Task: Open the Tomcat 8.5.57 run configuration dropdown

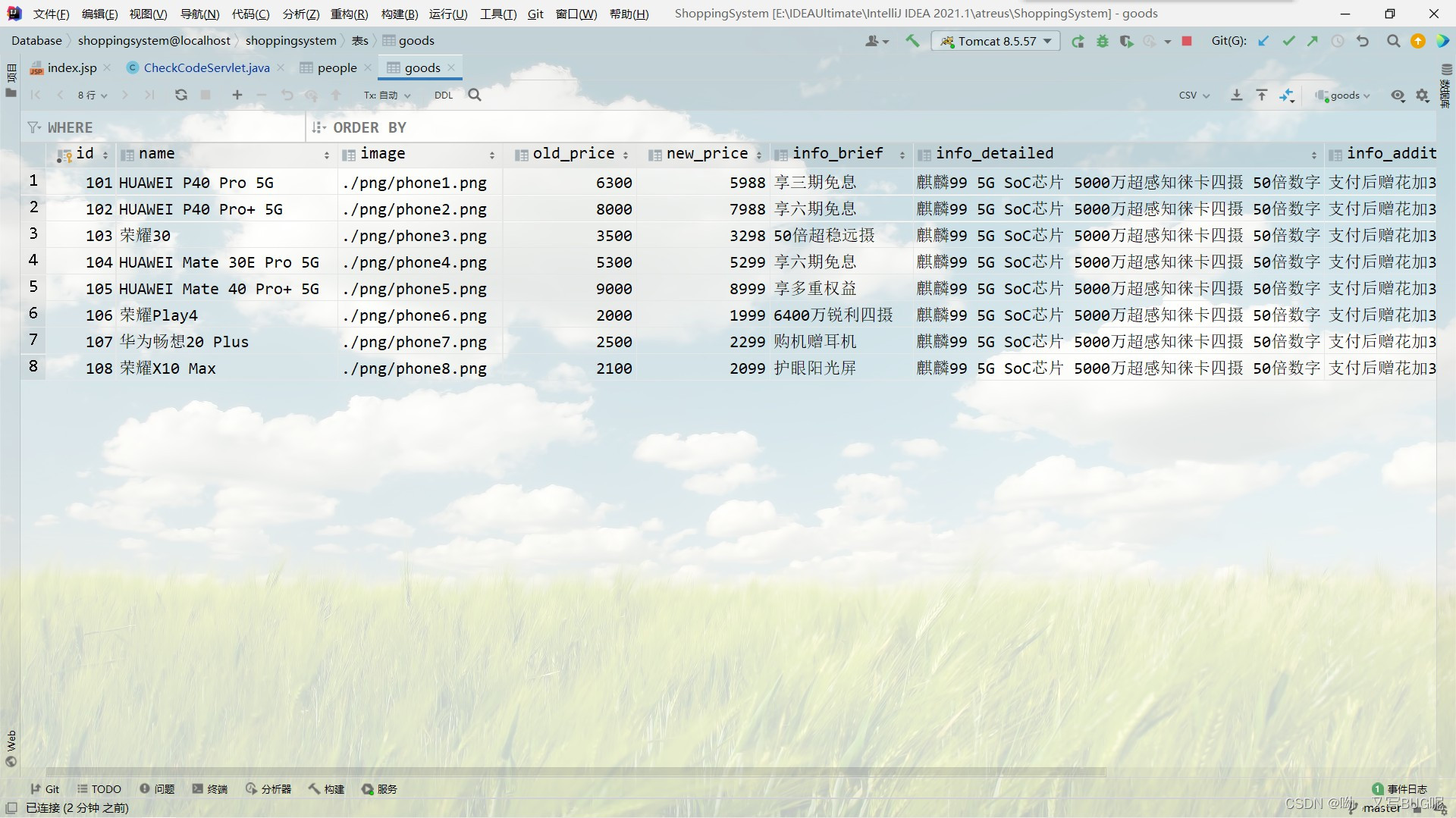Action: click(x=996, y=42)
